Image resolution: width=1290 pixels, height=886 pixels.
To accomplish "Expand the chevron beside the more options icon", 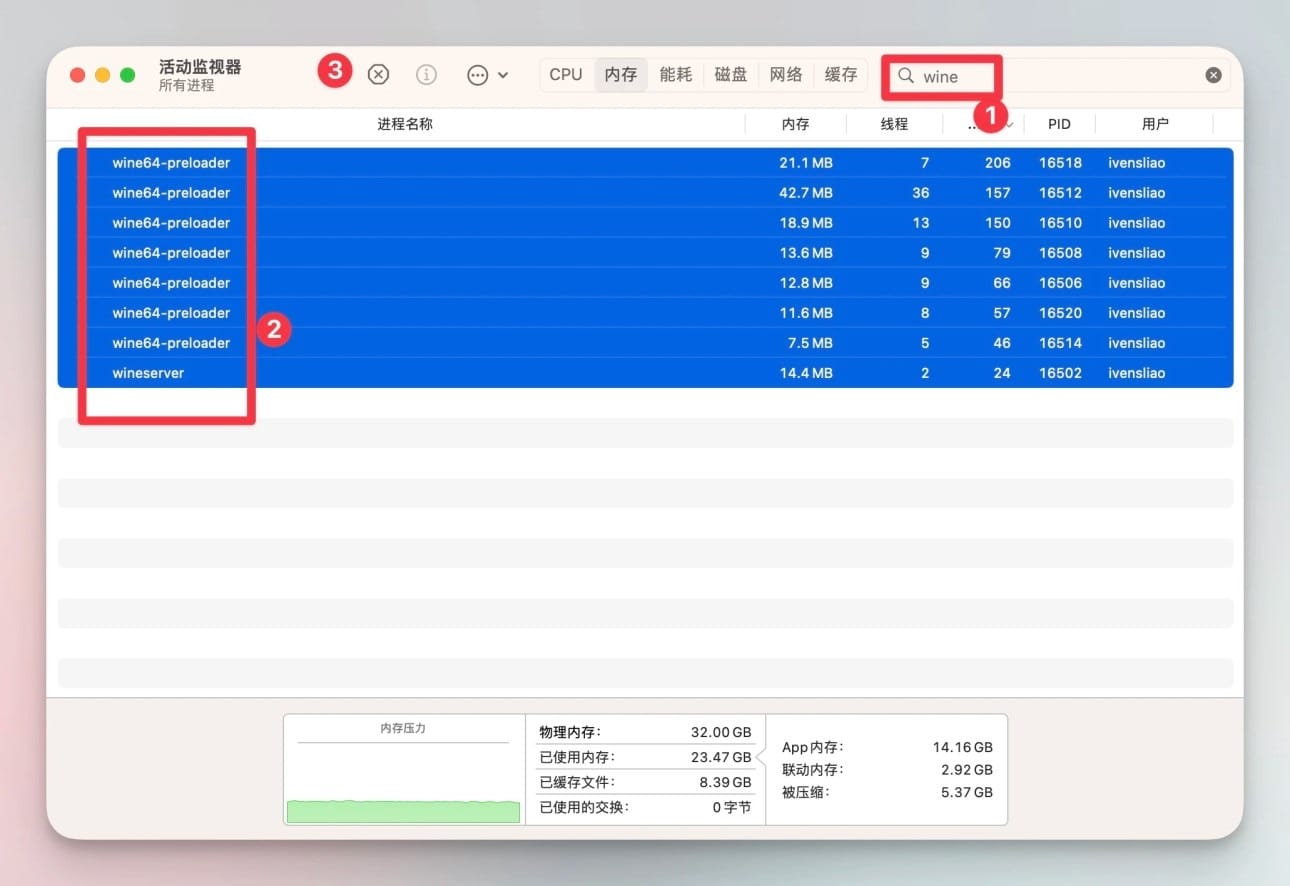I will (x=502, y=74).
